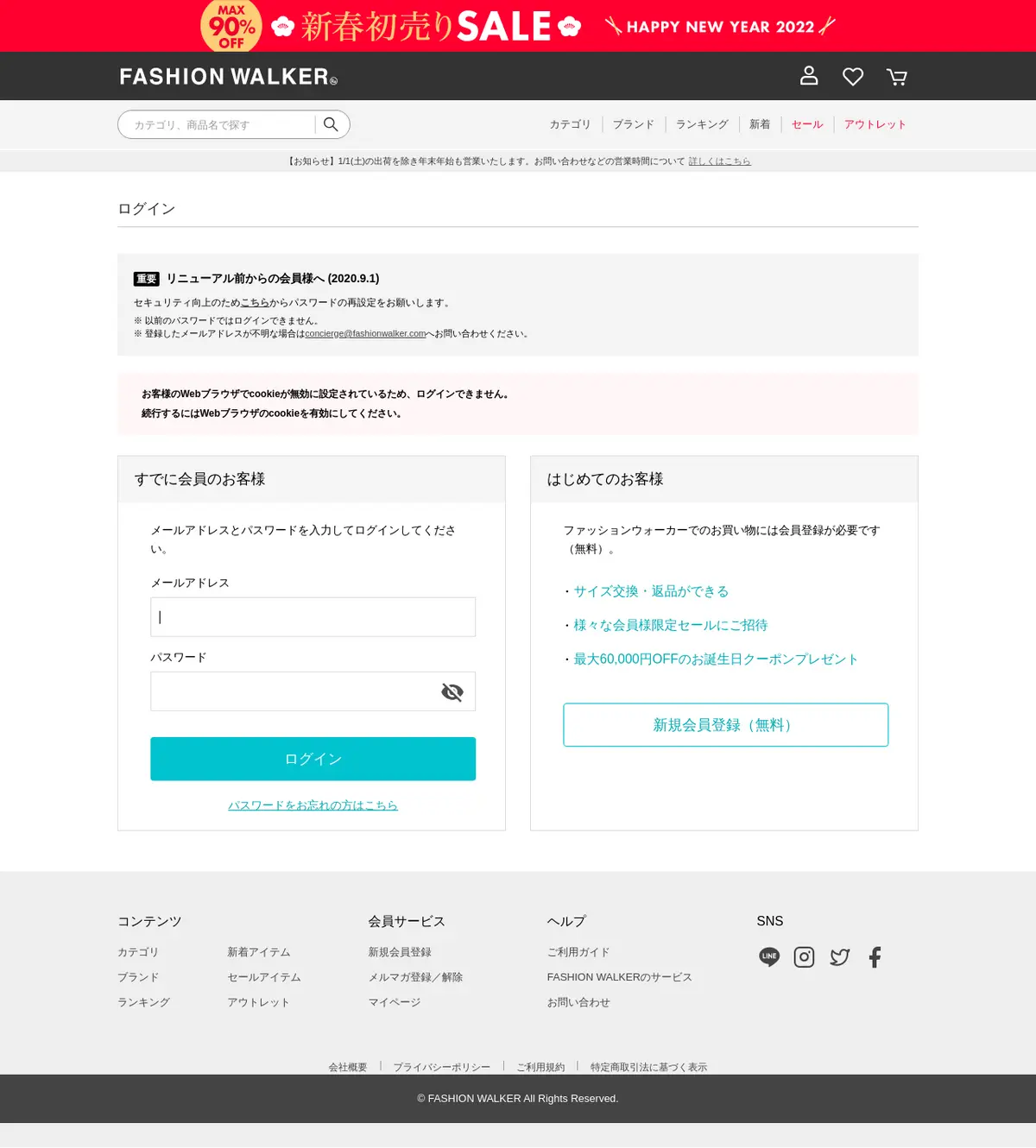This screenshot has height=1148, width=1036.
Task: Open the アウトレット menu in header
Action: tap(875, 124)
